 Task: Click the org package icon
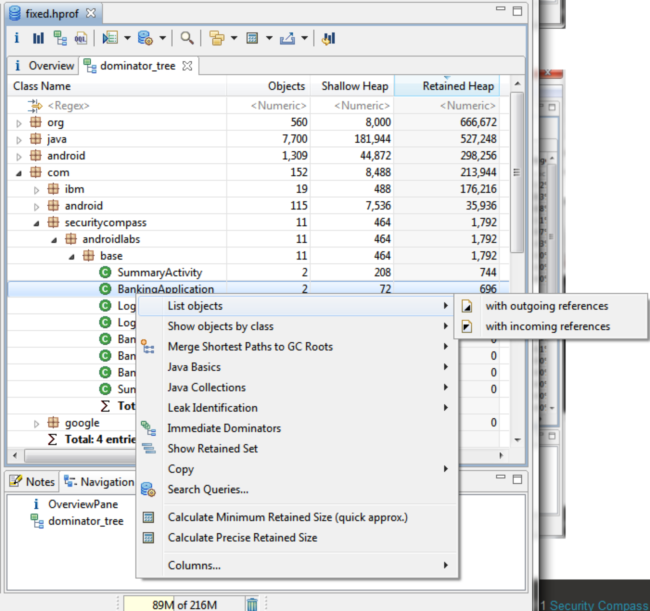click(x=36, y=122)
